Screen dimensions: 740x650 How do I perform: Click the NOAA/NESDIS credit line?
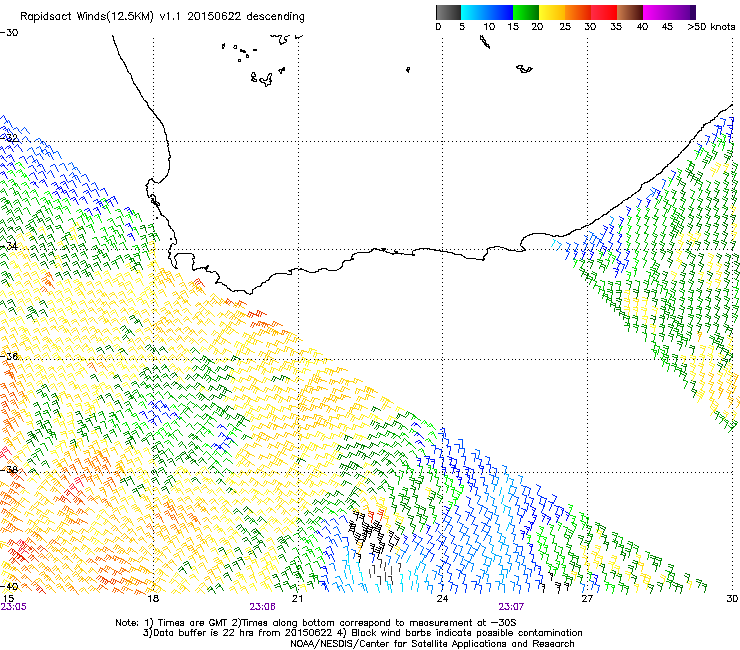pyautogui.click(x=432, y=644)
